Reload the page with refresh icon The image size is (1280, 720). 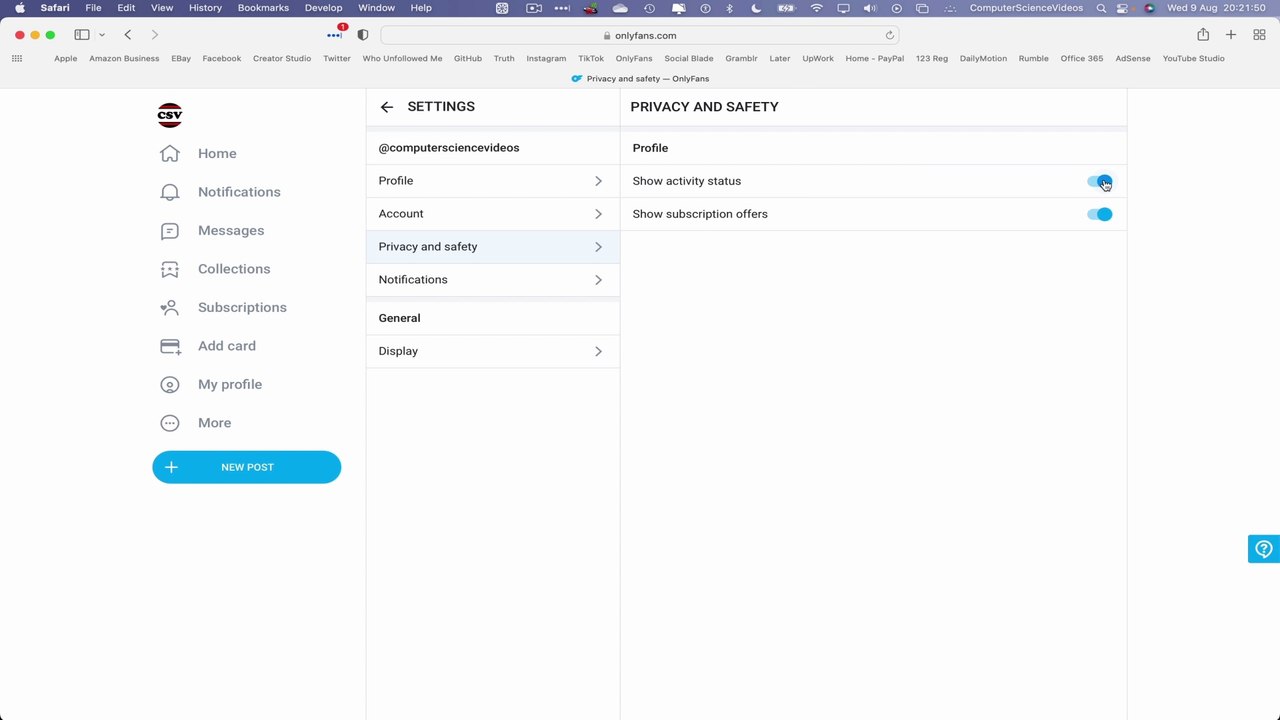tap(889, 35)
